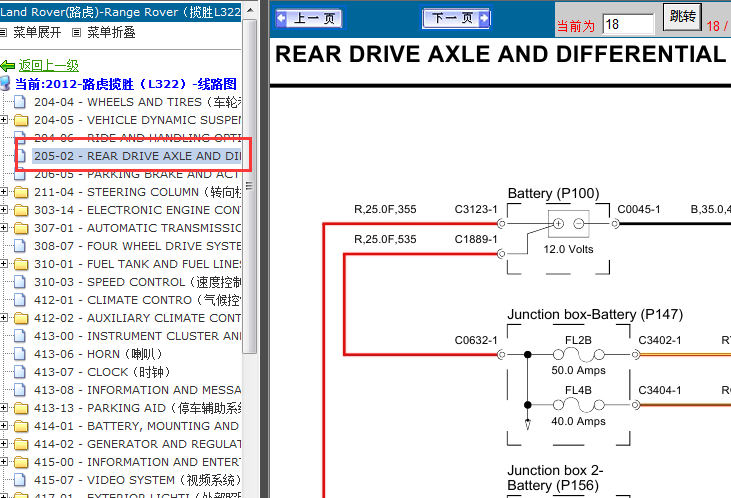
Task: Expand the 204-05 VEHICLE DYNAMIC SUSPENSION folder
Action: (3, 119)
